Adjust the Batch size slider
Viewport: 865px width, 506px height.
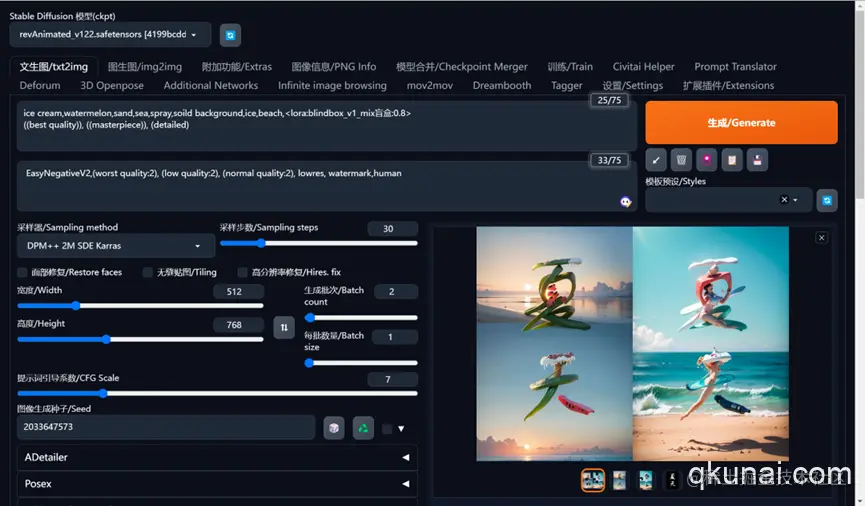pyautogui.click(x=361, y=363)
